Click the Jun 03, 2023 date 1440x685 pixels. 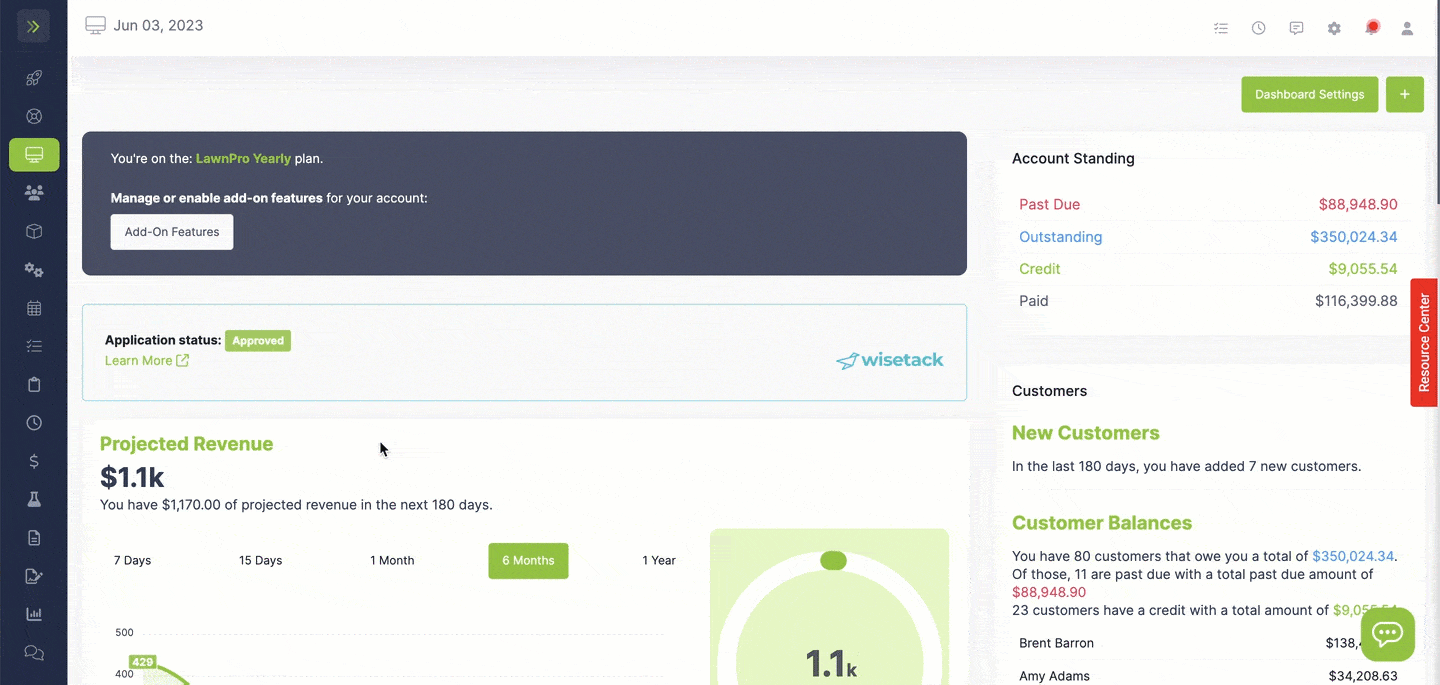(158, 26)
